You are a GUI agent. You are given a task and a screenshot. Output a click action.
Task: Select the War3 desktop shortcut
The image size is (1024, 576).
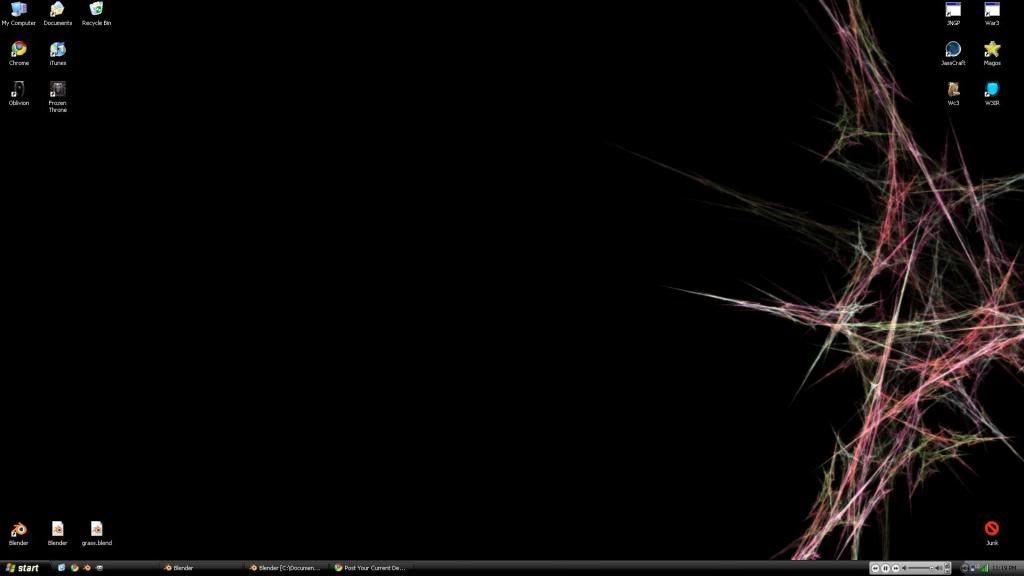[x=992, y=14]
